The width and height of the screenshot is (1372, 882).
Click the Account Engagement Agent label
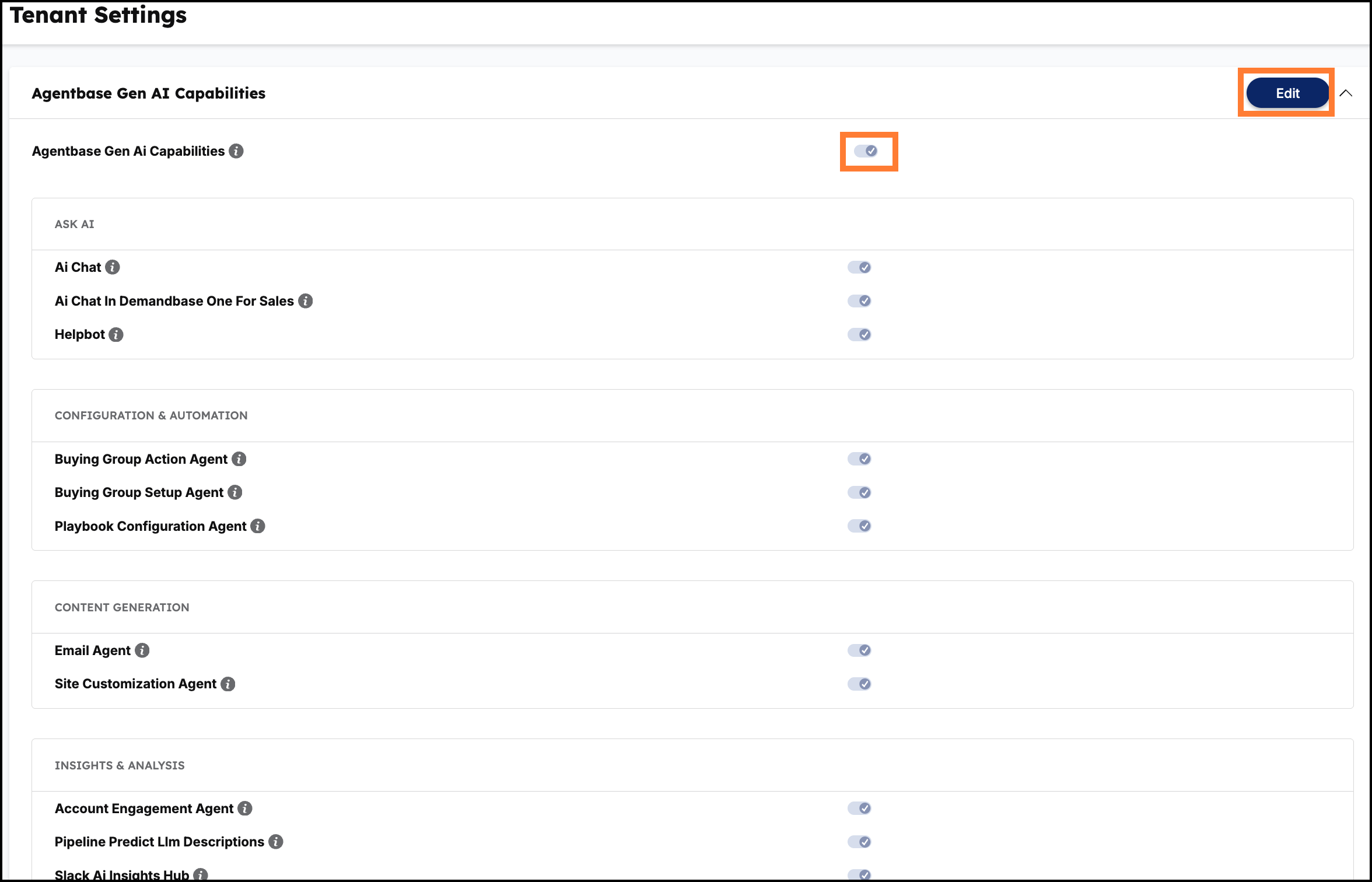[x=144, y=808]
